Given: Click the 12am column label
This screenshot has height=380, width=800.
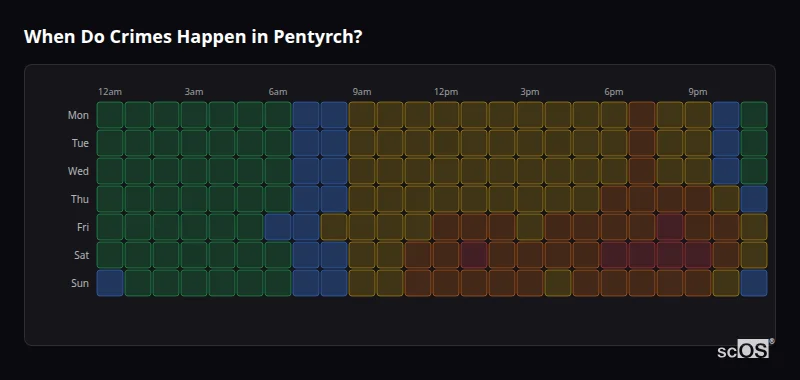Looking at the screenshot, I should click(110, 92).
